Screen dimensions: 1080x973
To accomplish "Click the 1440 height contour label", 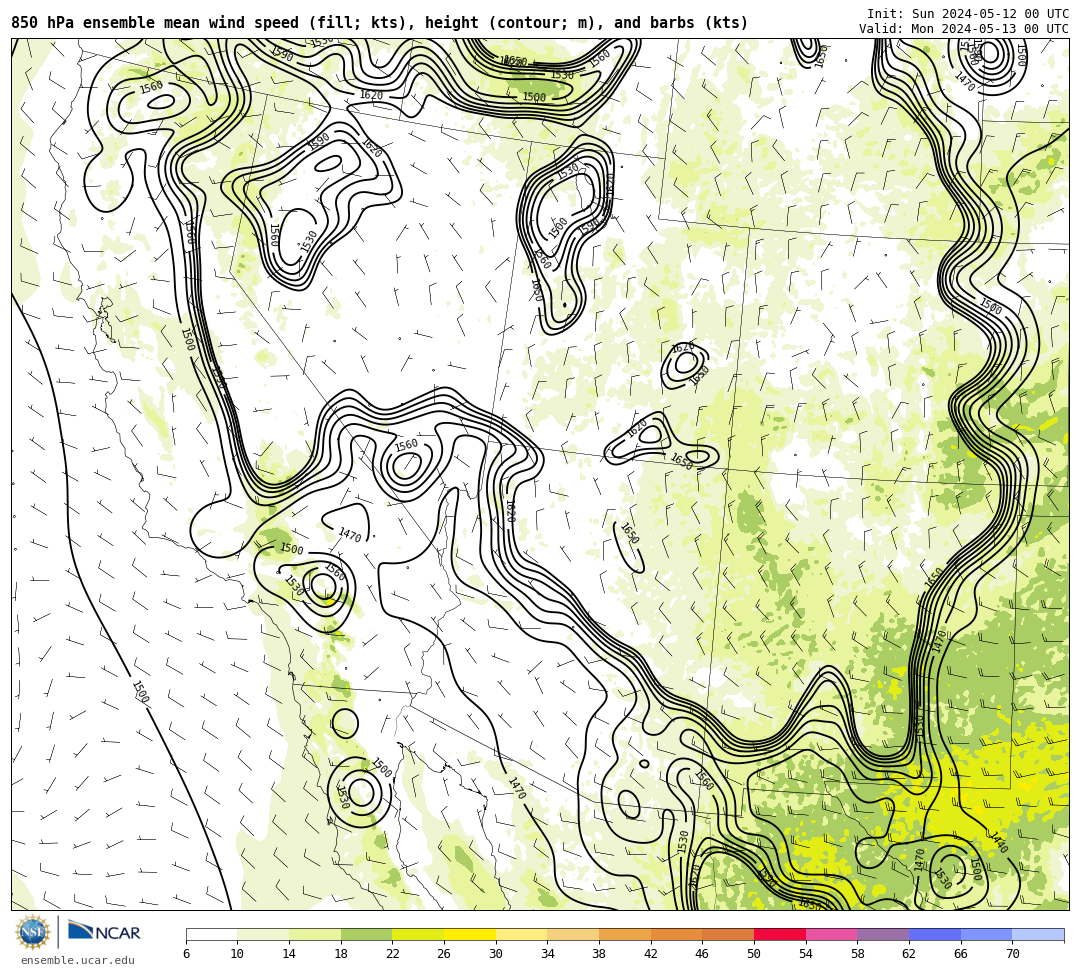I will pyautogui.click(x=998, y=841).
